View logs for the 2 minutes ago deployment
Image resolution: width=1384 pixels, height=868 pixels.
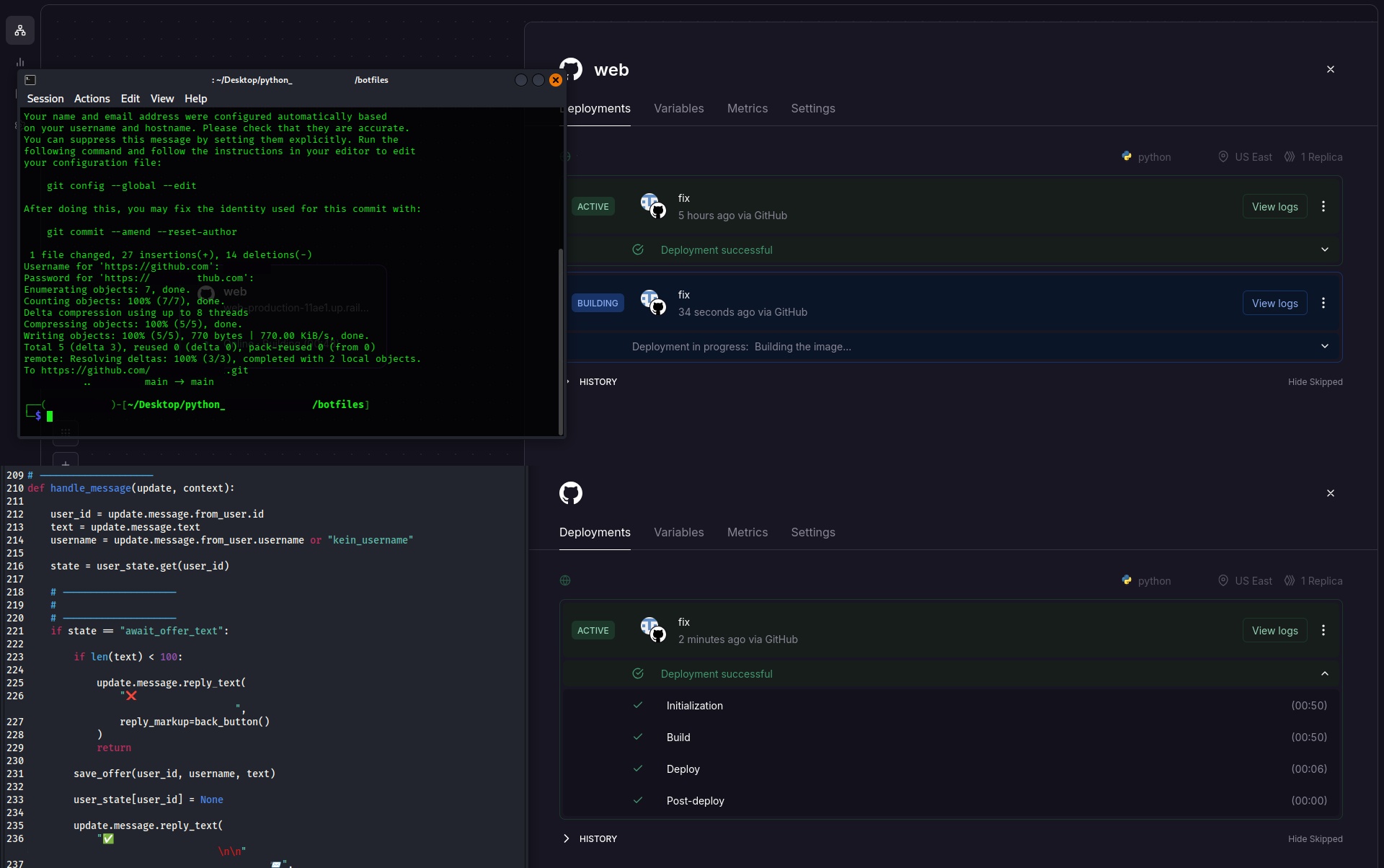(1274, 630)
